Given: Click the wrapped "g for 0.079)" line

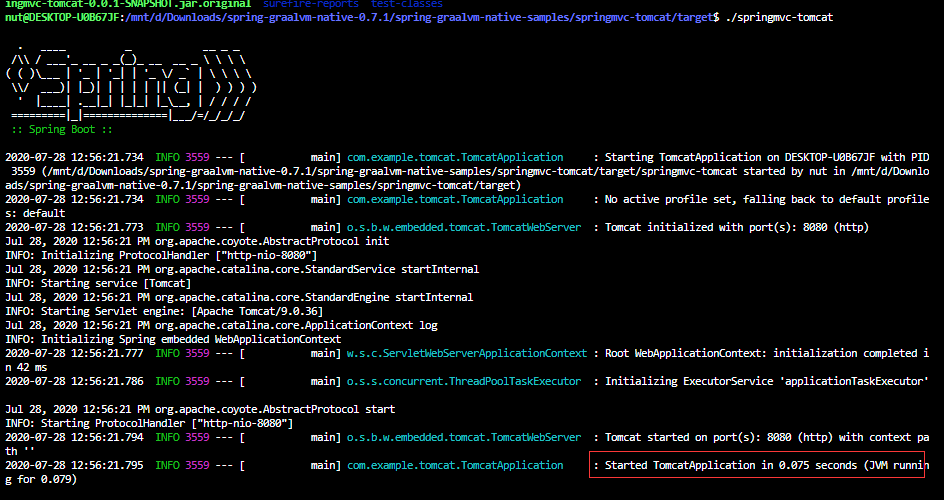Looking at the screenshot, I should click(41, 480).
